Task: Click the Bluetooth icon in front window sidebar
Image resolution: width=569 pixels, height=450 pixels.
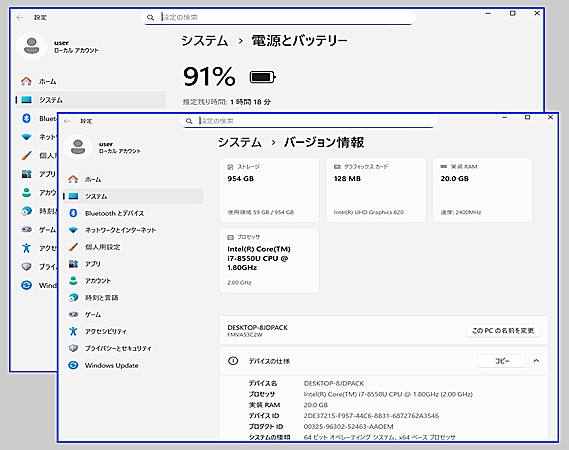Action: click(73, 213)
